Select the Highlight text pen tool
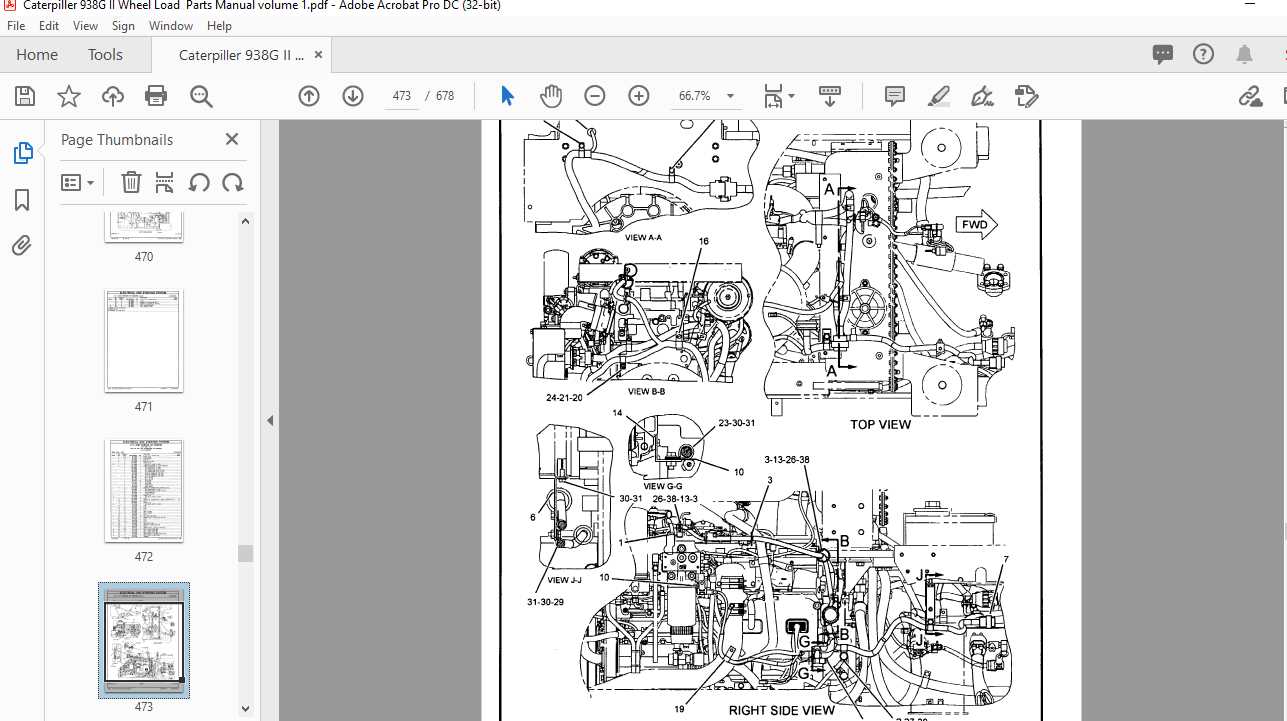Viewport: 1287px width, 721px height. click(x=938, y=96)
